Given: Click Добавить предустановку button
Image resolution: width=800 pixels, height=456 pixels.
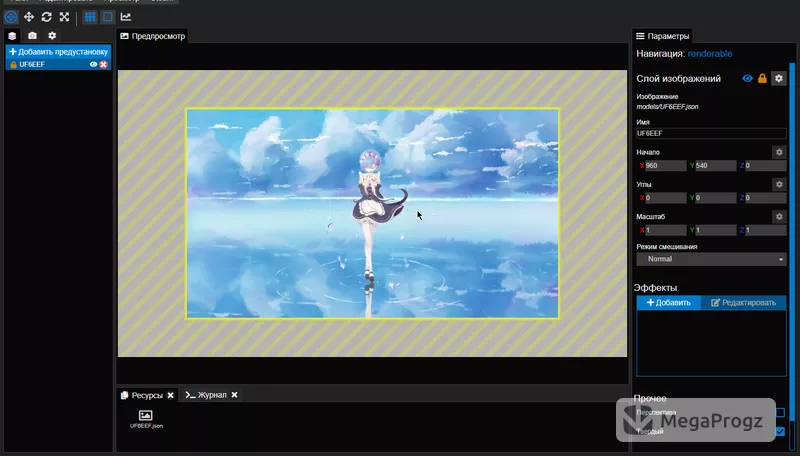Looking at the screenshot, I should pyautogui.click(x=58, y=52).
